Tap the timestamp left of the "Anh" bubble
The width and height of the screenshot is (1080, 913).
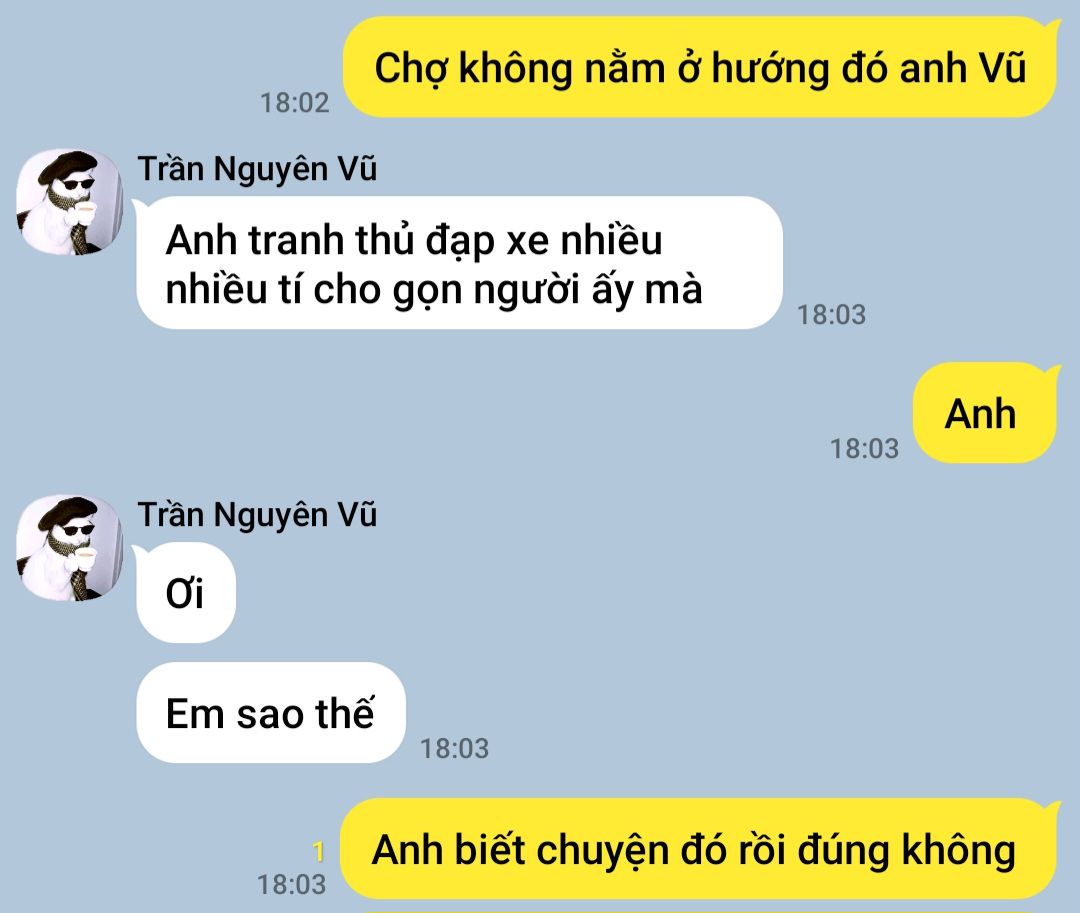(864, 448)
